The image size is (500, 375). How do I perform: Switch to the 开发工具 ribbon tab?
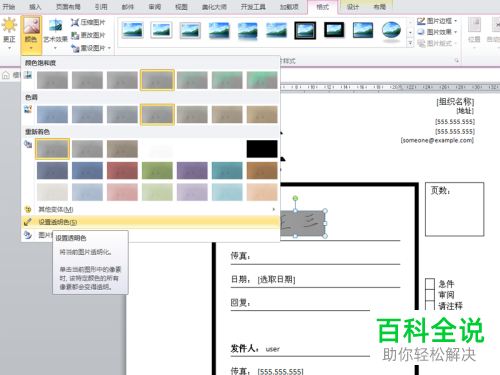click(x=253, y=6)
